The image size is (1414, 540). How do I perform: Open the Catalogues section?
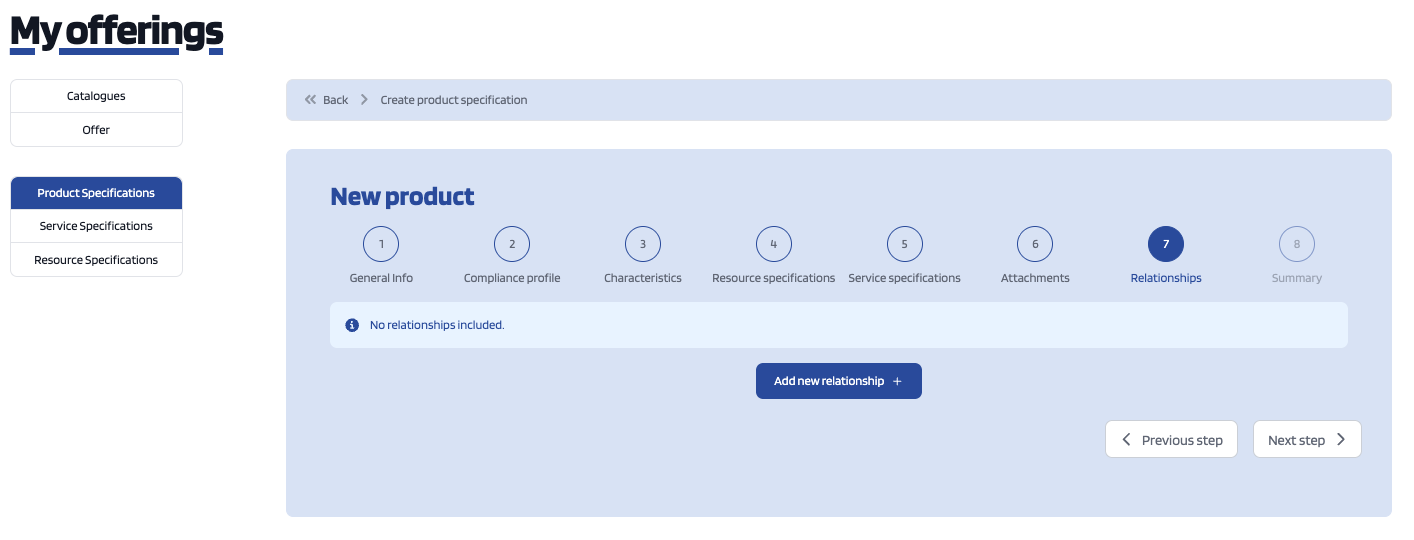tap(96, 96)
